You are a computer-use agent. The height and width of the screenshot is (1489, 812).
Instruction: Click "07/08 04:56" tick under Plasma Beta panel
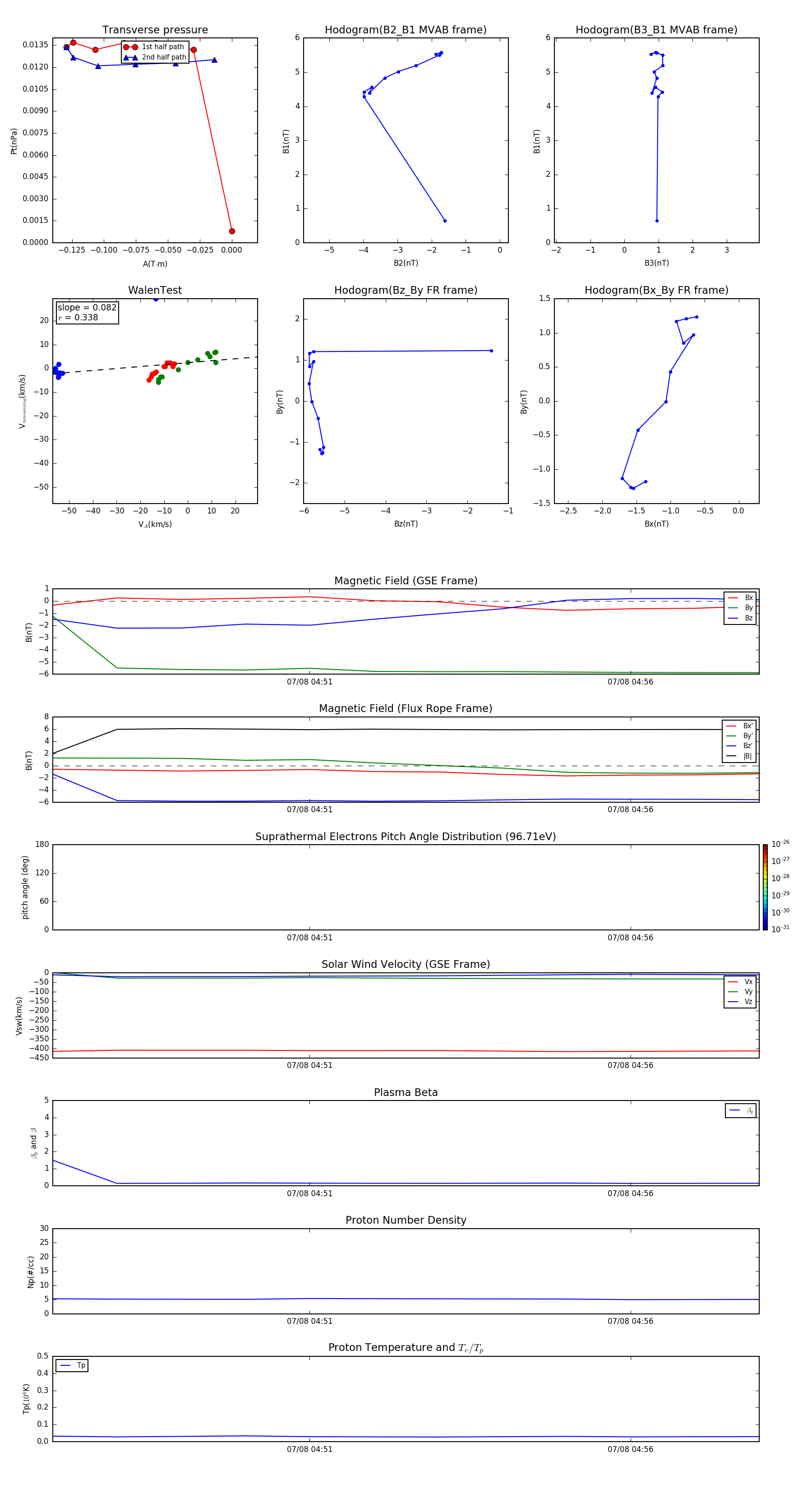[x=630, y=1193]
